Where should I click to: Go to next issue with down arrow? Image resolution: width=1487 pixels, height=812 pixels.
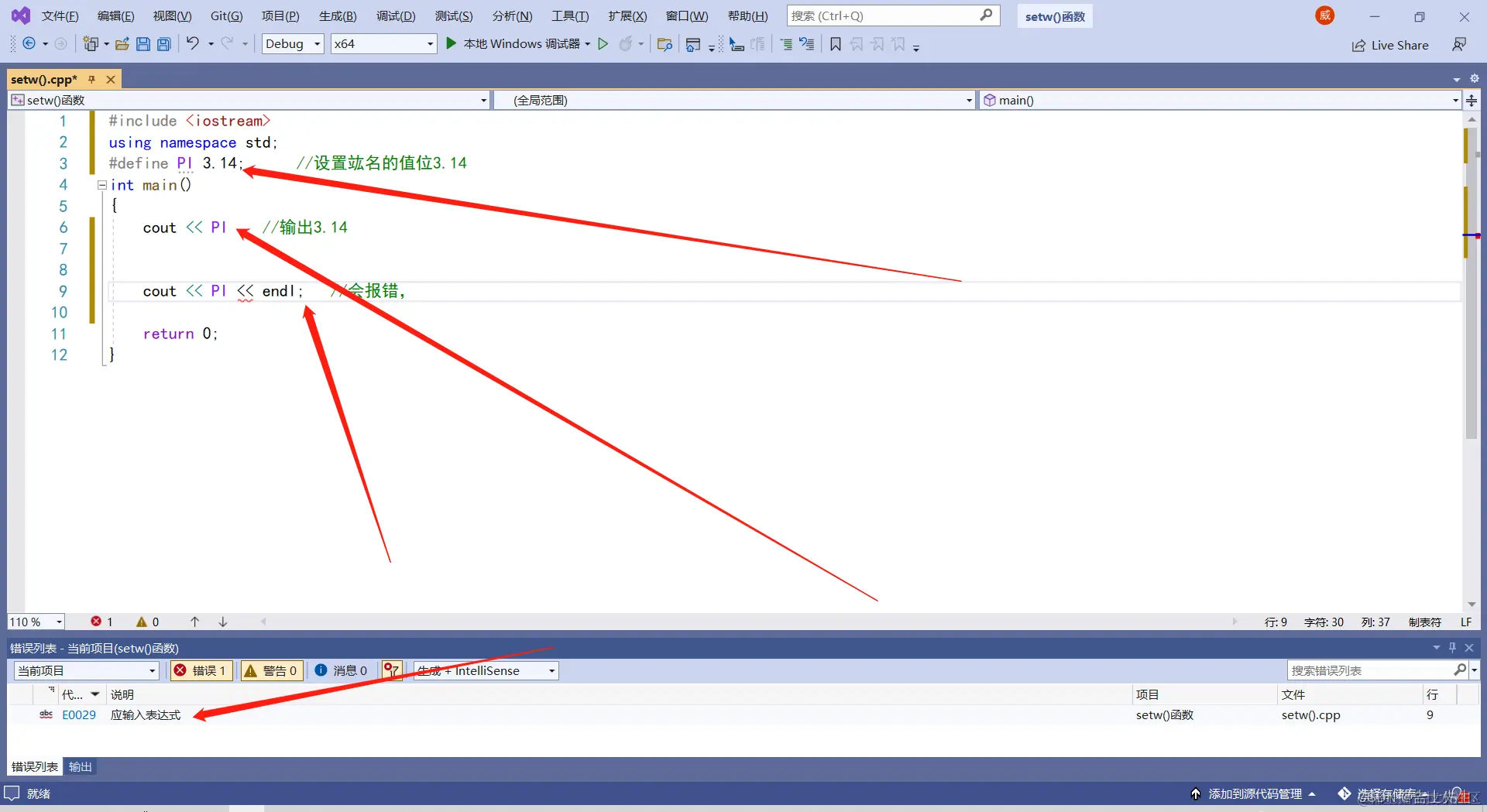tap(223, 622)
